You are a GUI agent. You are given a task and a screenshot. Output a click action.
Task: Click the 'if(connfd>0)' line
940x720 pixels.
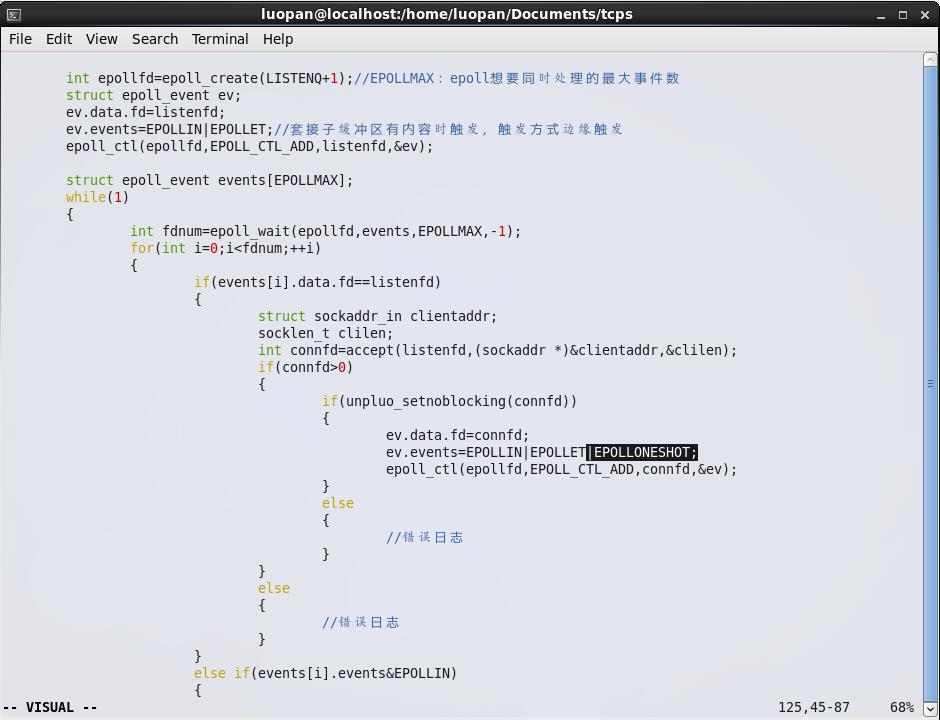tap(306, 367)
